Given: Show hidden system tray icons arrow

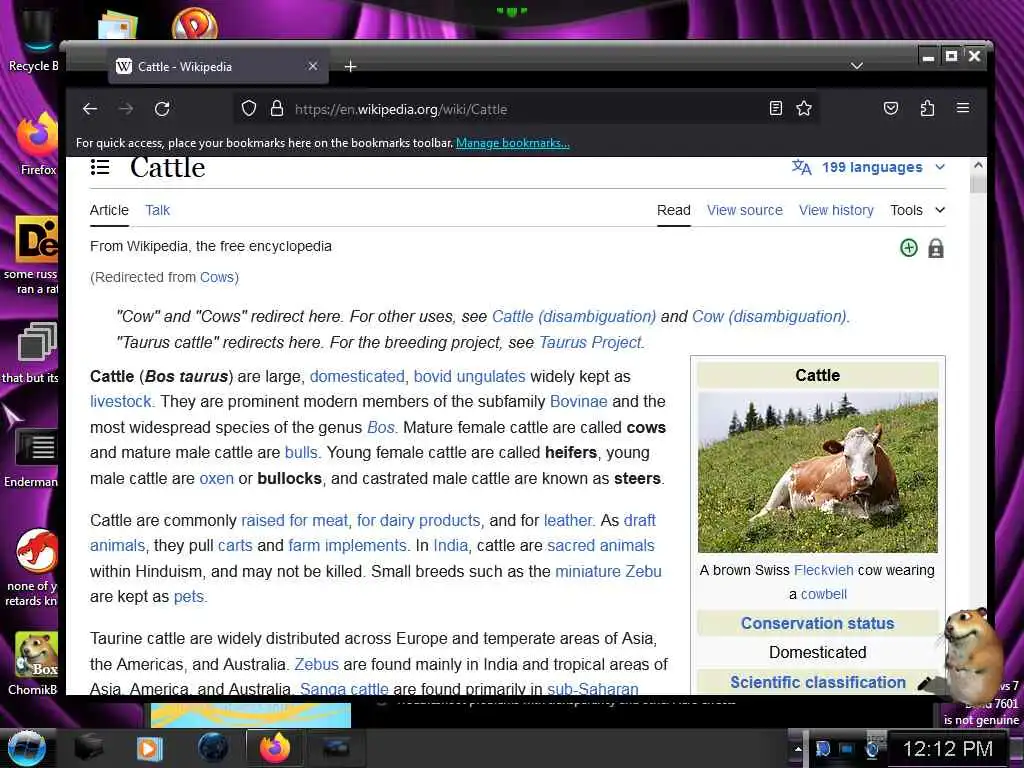Looking at the screenshot, I should [x=798, y=748].
